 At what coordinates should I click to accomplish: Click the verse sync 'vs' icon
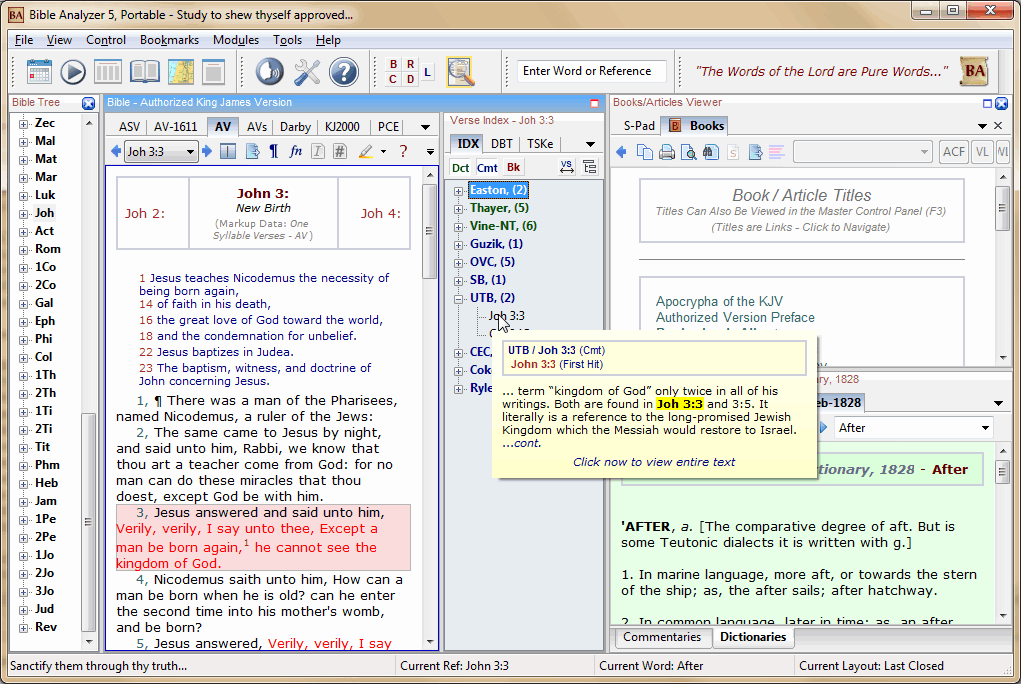point(566,167)
